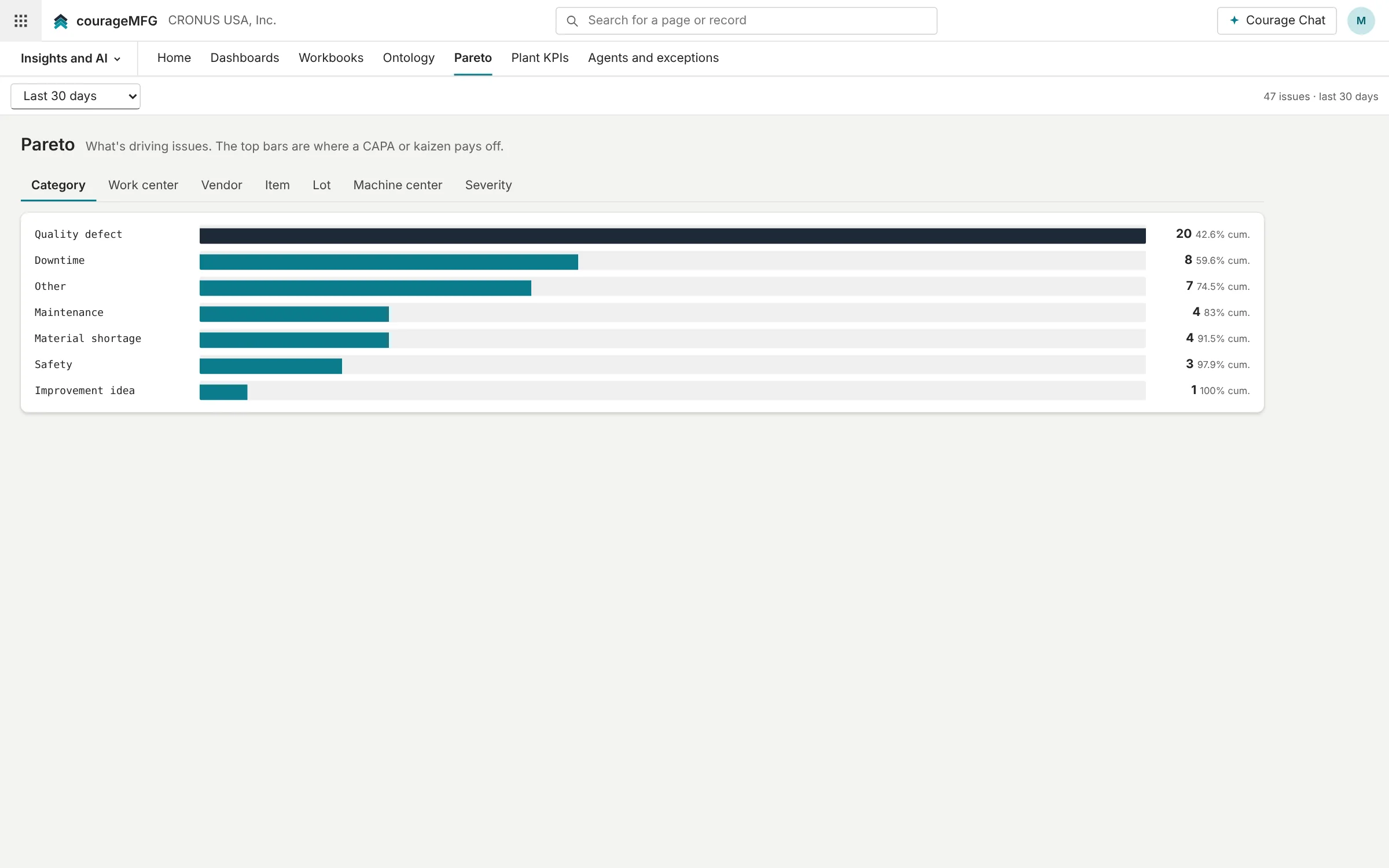Image resolution: width=1389 pixels, height=868 pixels.
Task: Expand the Insights and AI menu
Action: point(71,58)
